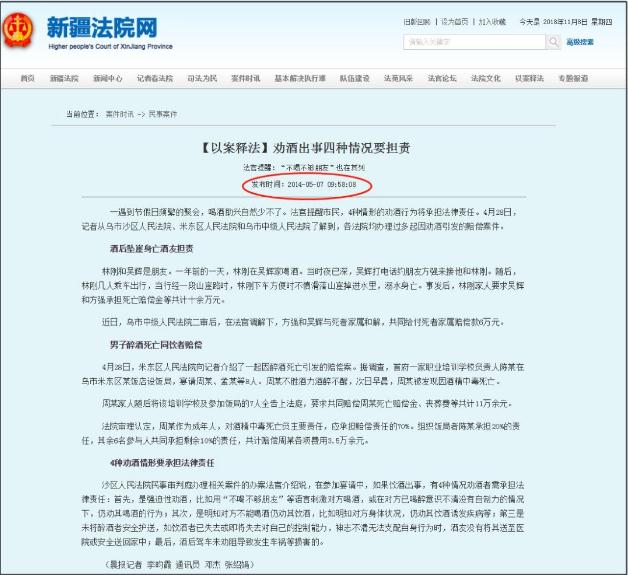Viewport: 628px width, 575px height.
Task: Click 旧版回顾 link at top
Action: pos(416,21)
